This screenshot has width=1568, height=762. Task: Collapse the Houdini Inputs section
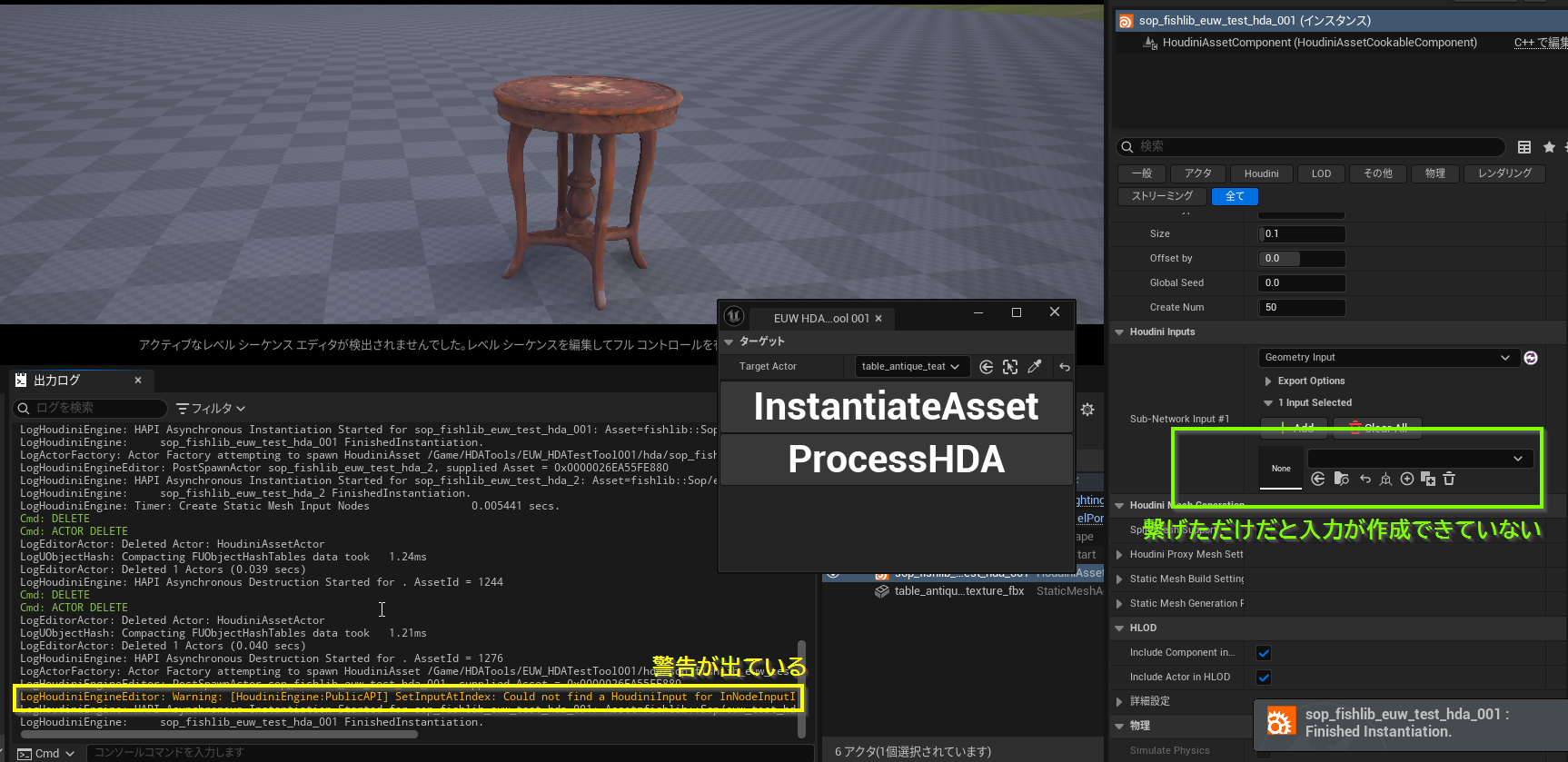[1119, 332]
